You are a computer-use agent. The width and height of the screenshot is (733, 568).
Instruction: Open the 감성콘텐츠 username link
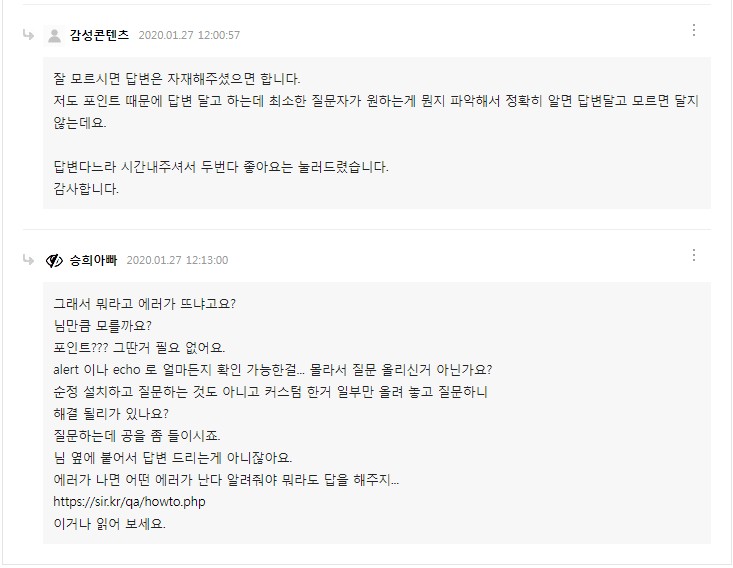pos(99,36)
